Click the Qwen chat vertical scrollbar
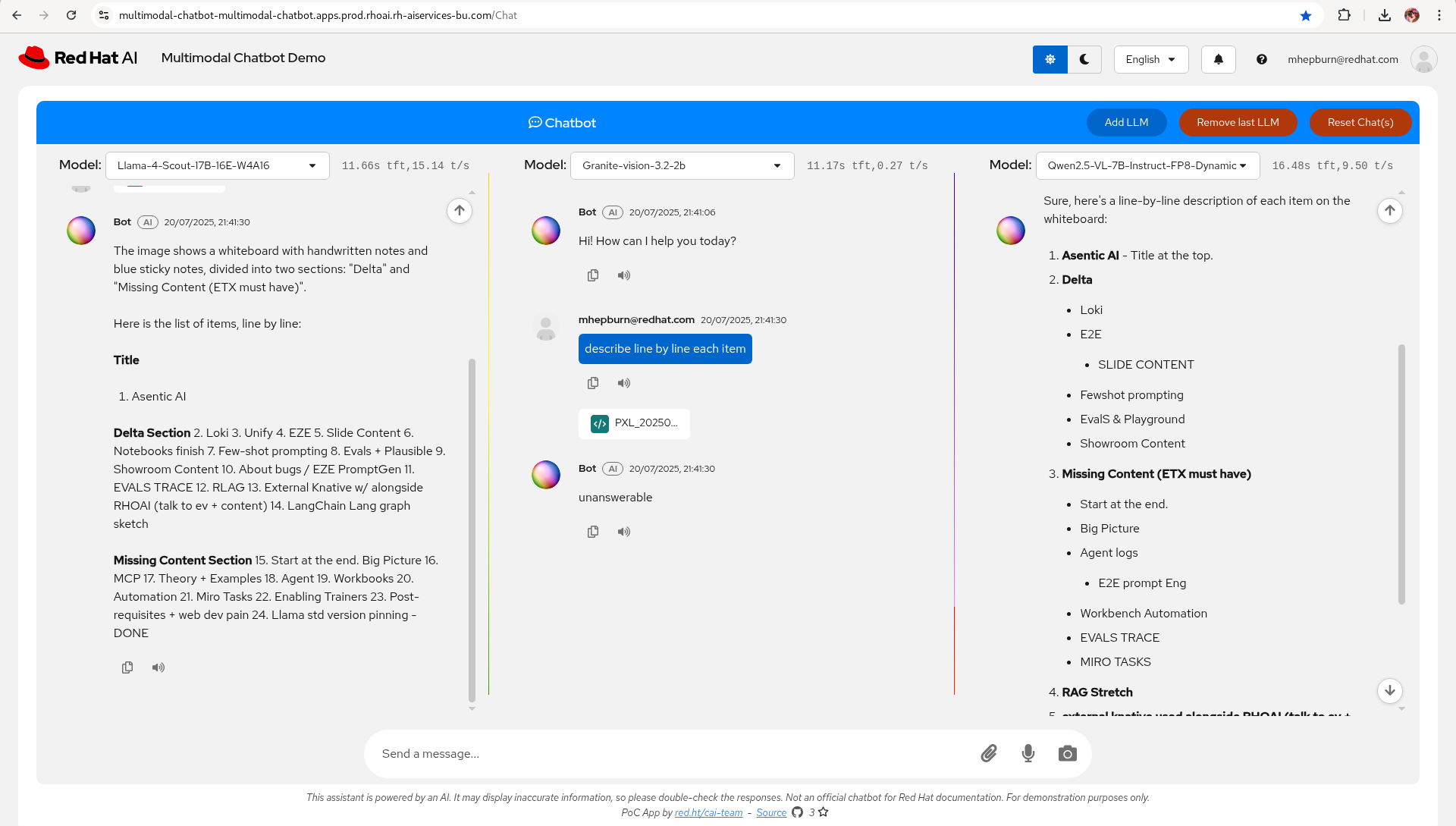This screenshot has width=1456, height=826. 1401,474
